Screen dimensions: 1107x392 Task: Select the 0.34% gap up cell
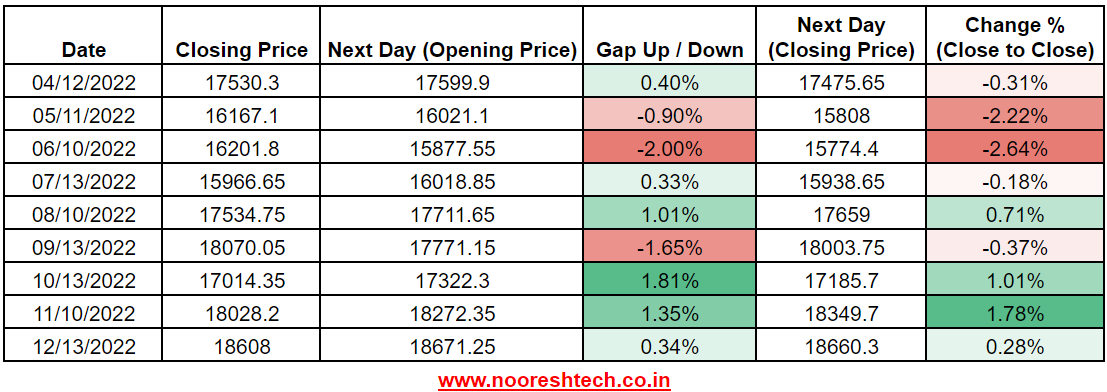coord(669,346)
